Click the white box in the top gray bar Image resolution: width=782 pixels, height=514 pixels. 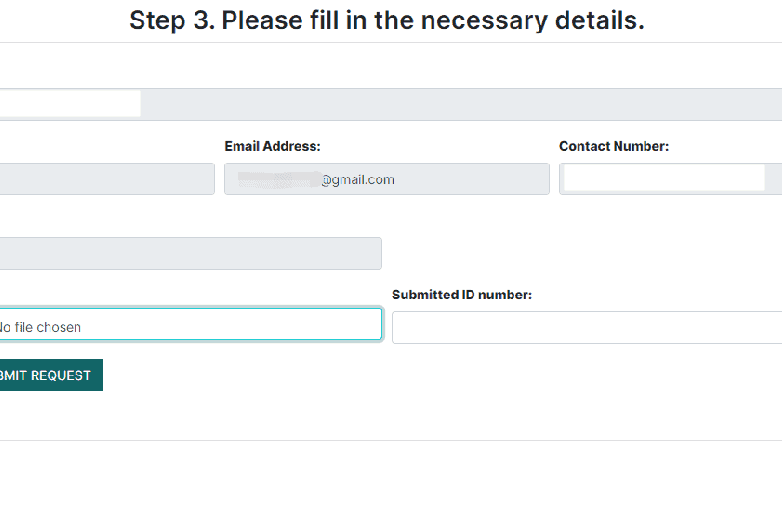[70, 103]
